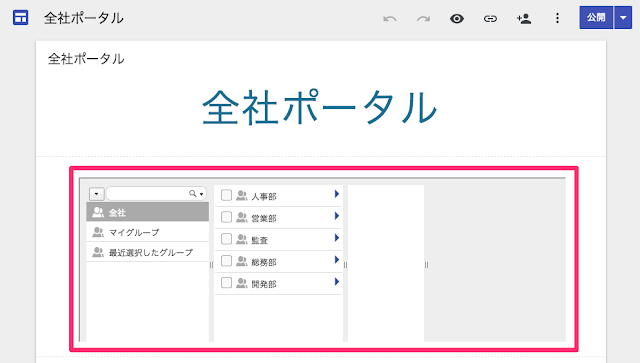Check the 開発部 checkbox
This screenshot has width=640, height=363.
(226, 283)
